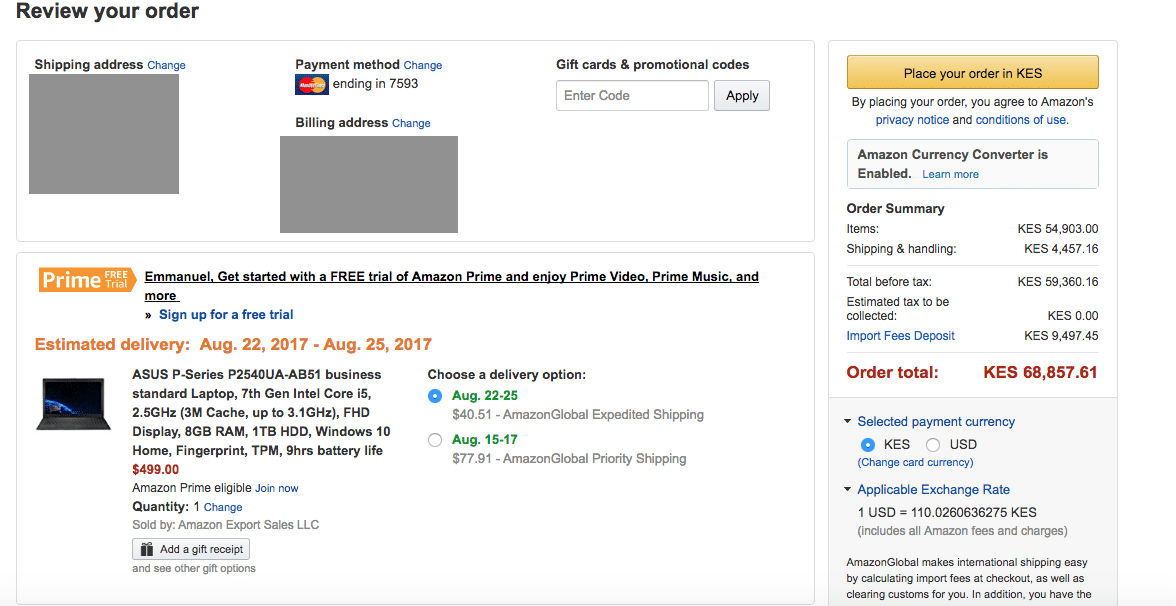Screen dimensions: 1176x606
Task: Select KES as payment currency
Action: tap(868, 445)
